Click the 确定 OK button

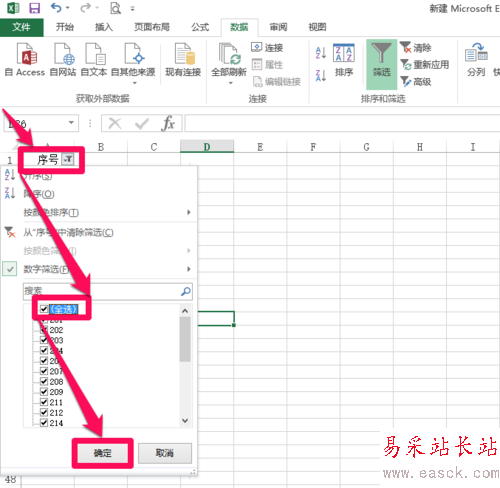point(103,453)
